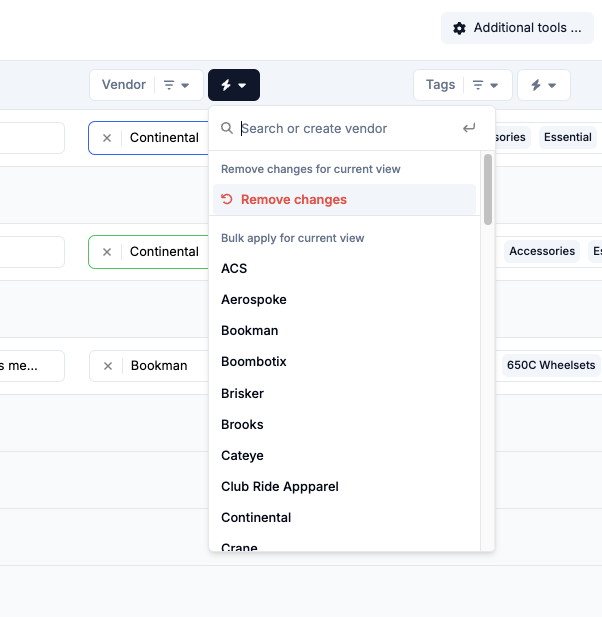Click the 650C Wheelsets tag
The width and height of the screenshot is (602, 617).
550,365
